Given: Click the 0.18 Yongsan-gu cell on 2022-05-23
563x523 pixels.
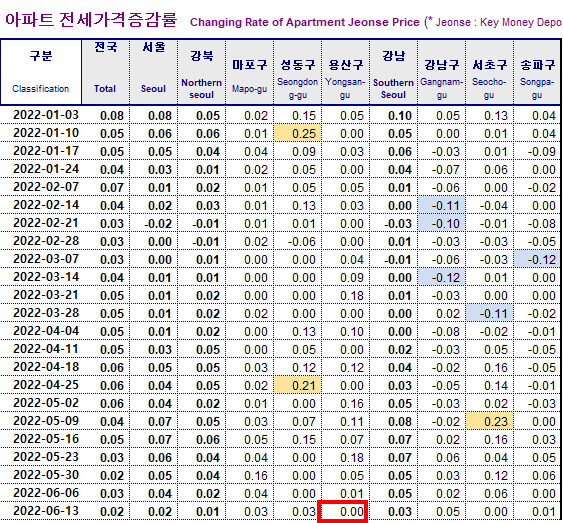Looking at the screenshot, I should [x=345, y=457].
